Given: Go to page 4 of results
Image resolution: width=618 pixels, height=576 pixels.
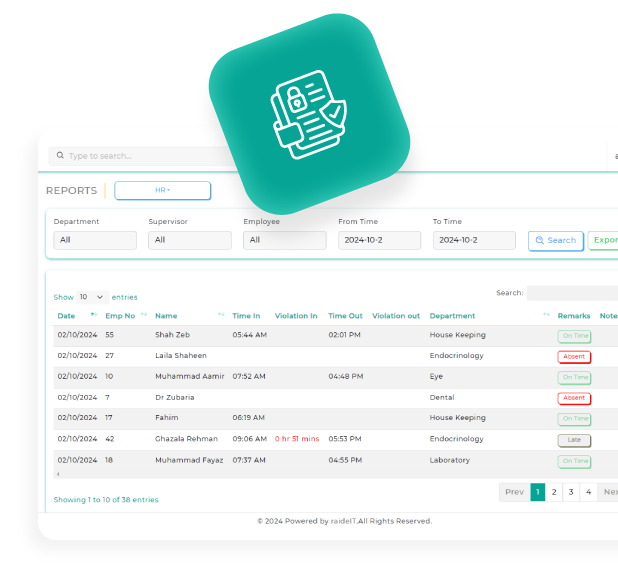Looking at the screenshot, I should click(x=588, y=492).
